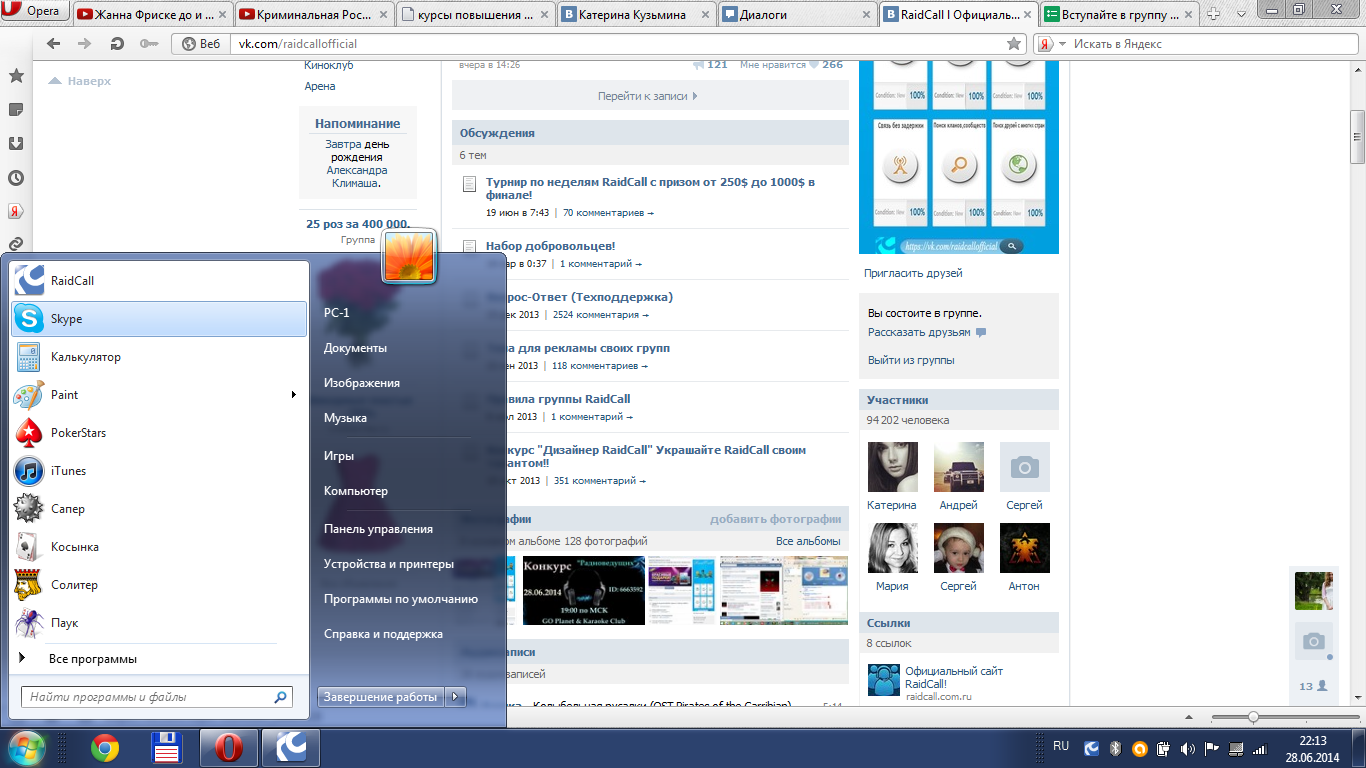1366x768 pixels.
Task: Open Сапер game in Start menu
Action: pos(159,509)
